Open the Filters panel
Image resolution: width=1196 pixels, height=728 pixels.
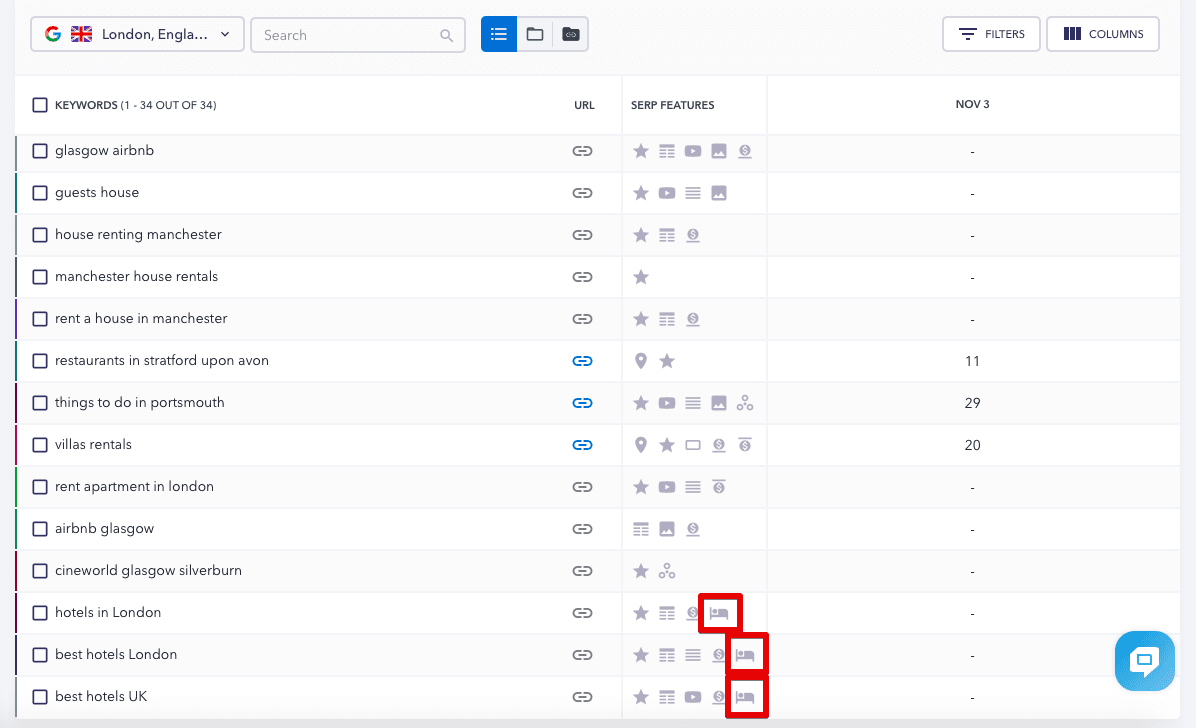(x=991, y=34)
